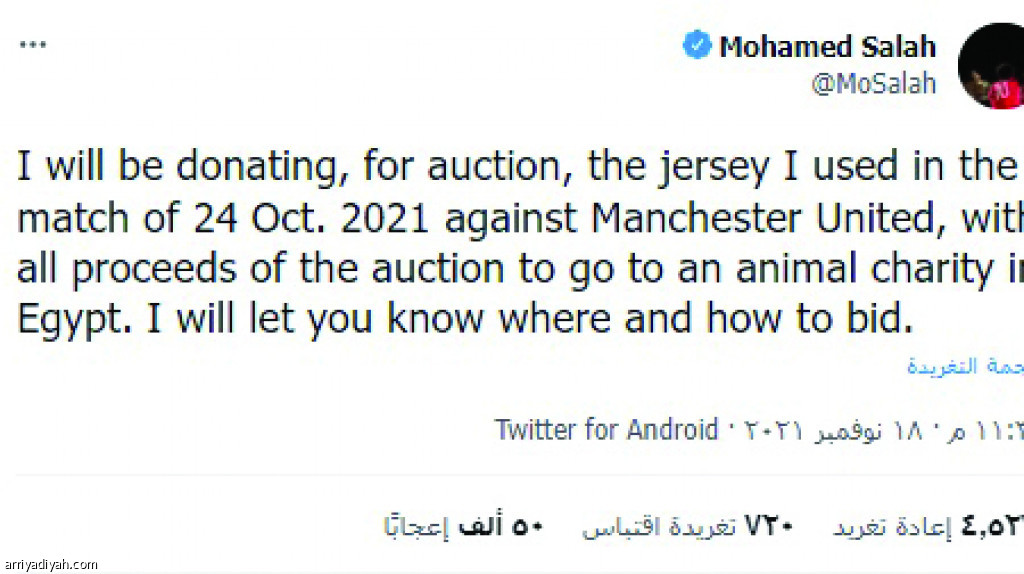View the ٥٠ ألف likes count
This screenshot has width=1024, height=574.
coord(501,526)
